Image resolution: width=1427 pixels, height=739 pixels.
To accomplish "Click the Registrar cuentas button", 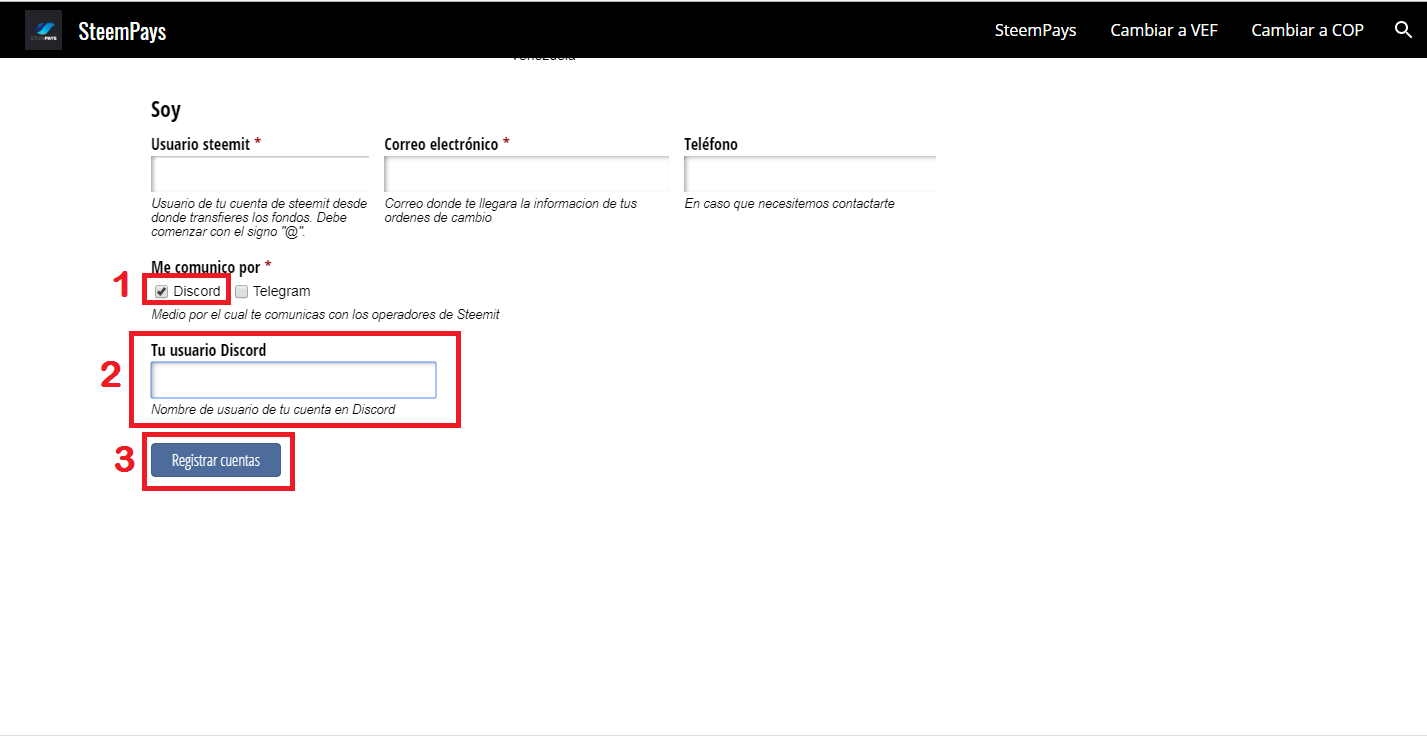I will pos(216,460).
